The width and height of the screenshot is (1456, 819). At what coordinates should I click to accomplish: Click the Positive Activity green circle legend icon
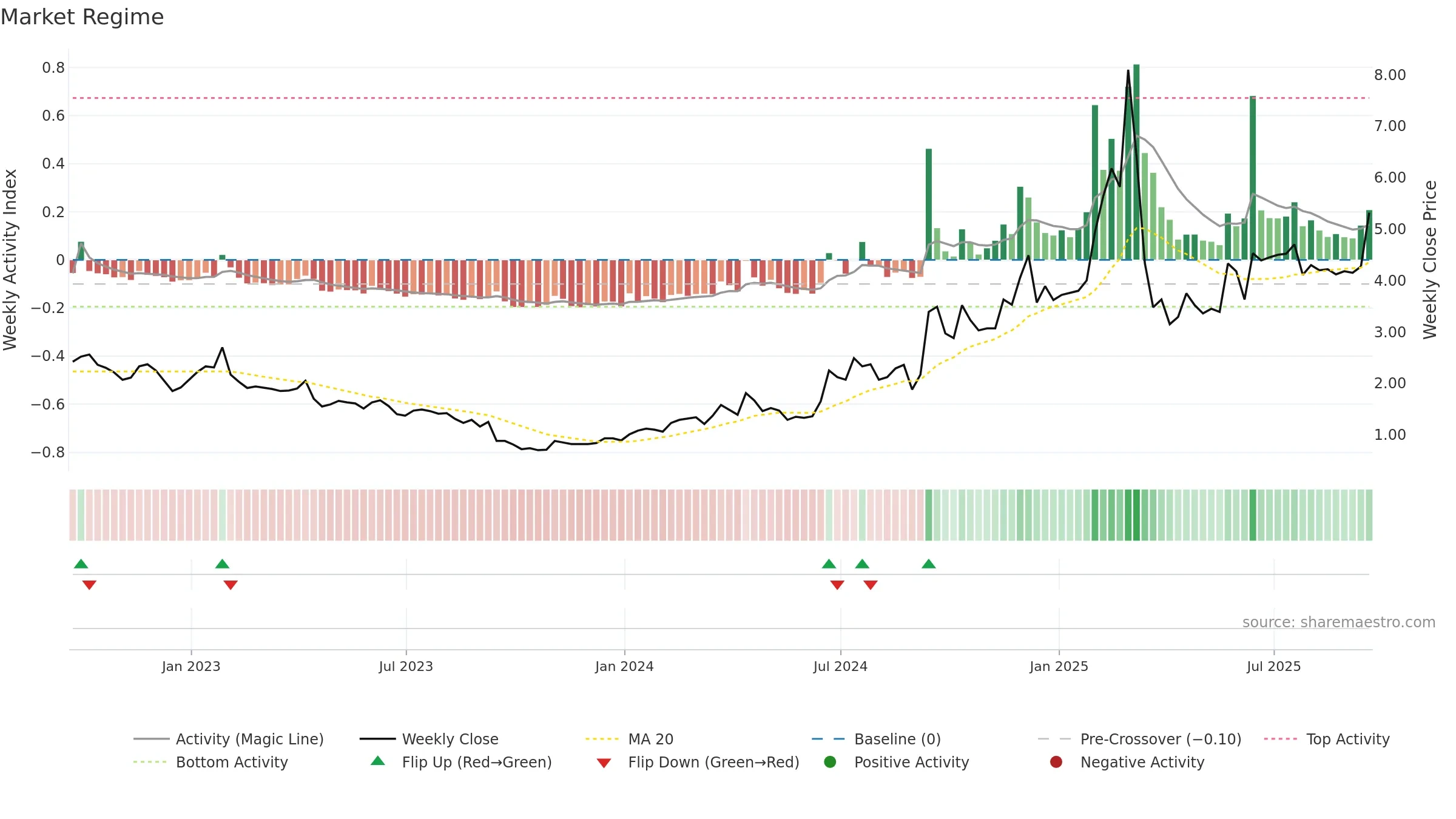(830, 761)
